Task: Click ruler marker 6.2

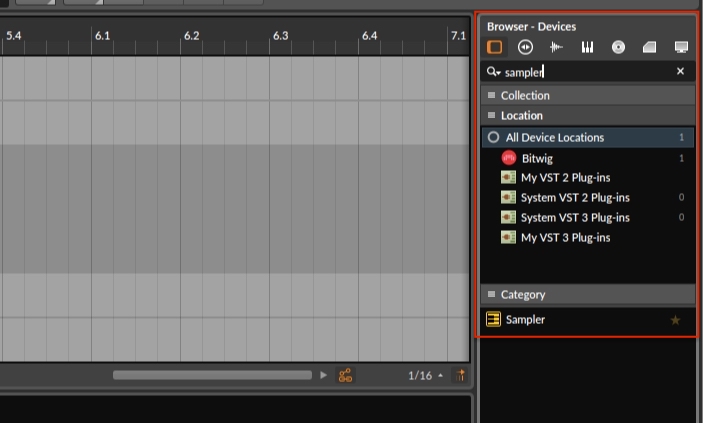Action: pyautogui.click(x=191, y=36)
